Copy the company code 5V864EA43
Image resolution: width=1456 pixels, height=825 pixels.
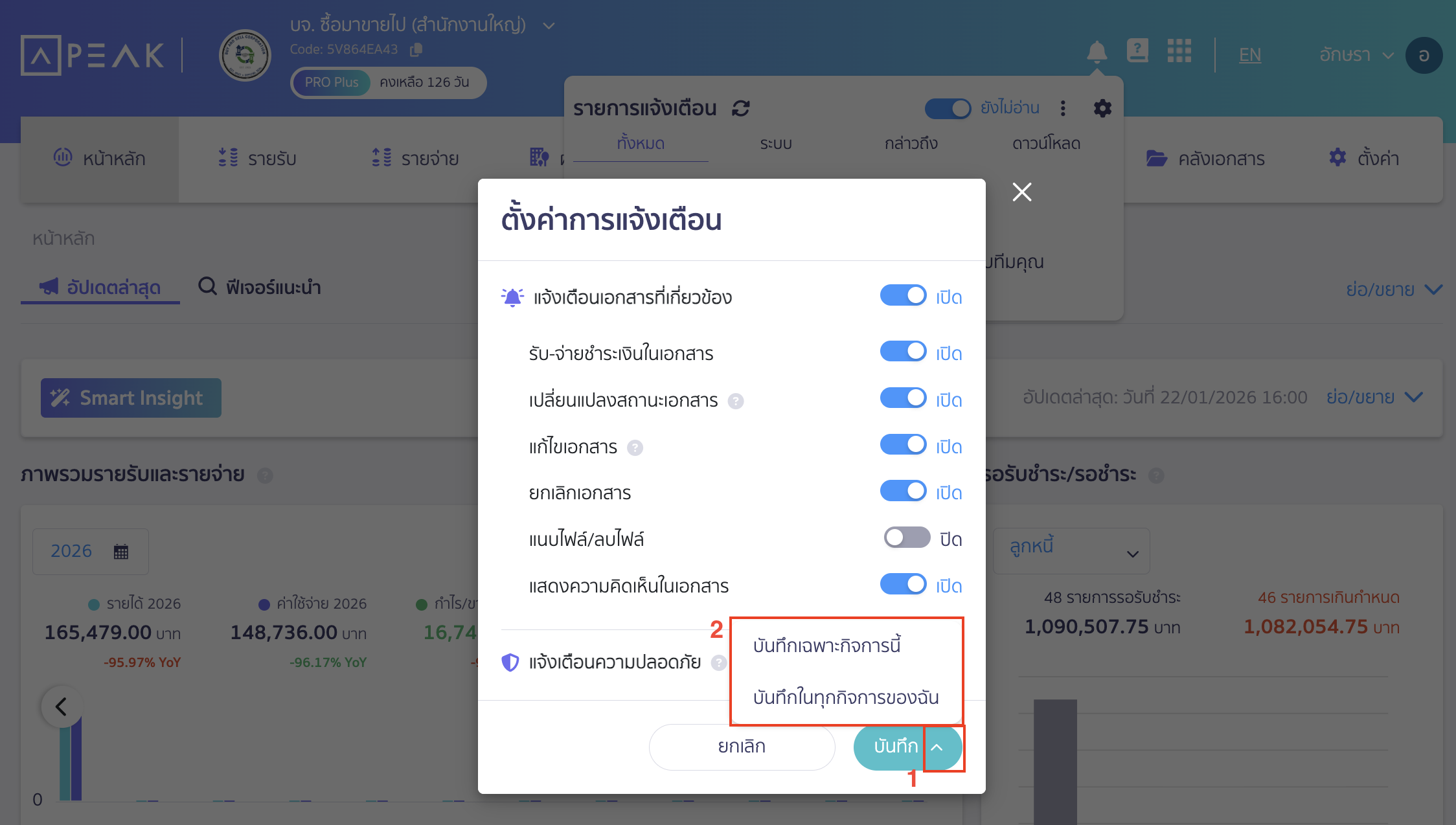(x=416, y=49)
